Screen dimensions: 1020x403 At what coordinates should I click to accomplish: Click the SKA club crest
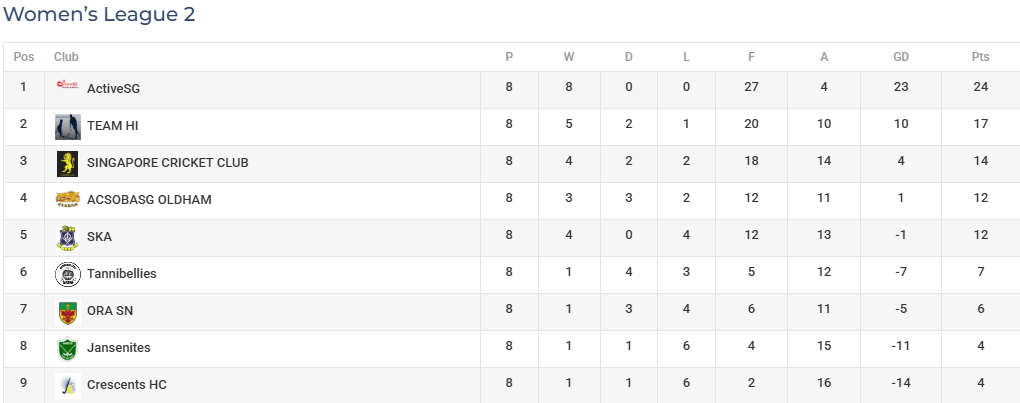[68, 238]
